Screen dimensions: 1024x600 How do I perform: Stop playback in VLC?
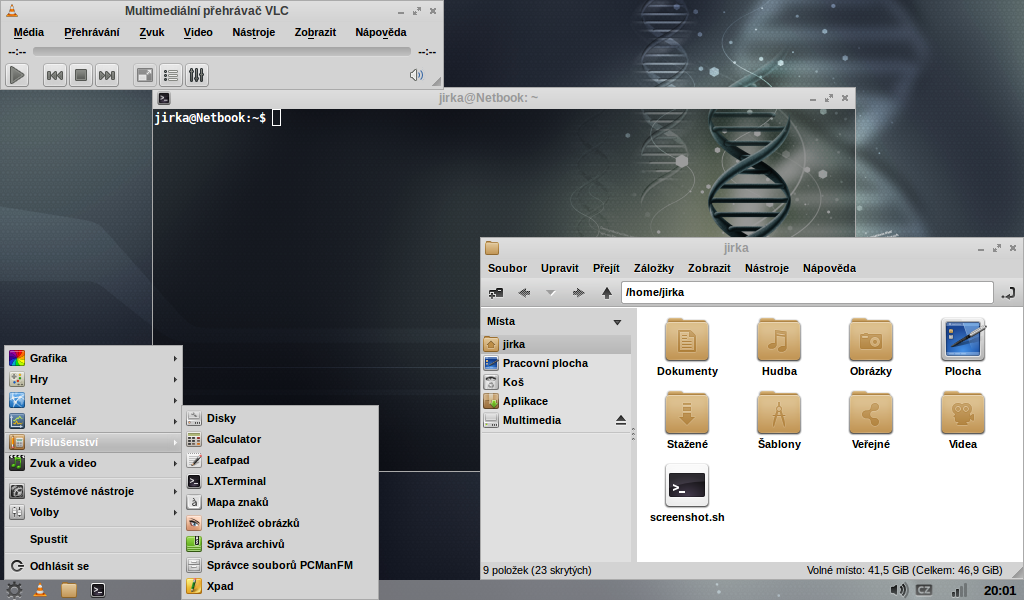(x=81, y=75)
